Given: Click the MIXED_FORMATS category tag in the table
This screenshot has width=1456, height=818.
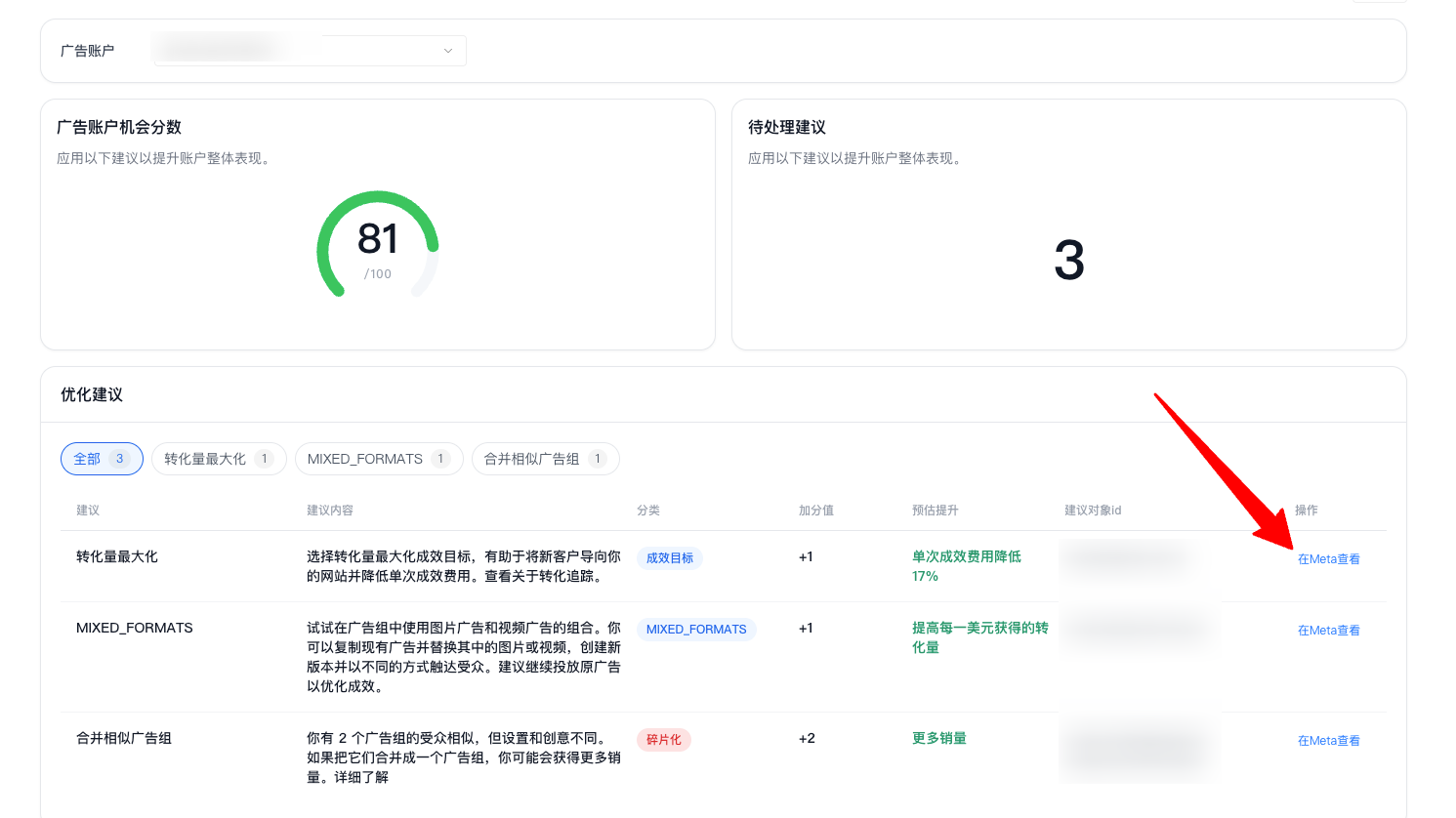Looking at the screenshot, I should click(x=696, y=630).
